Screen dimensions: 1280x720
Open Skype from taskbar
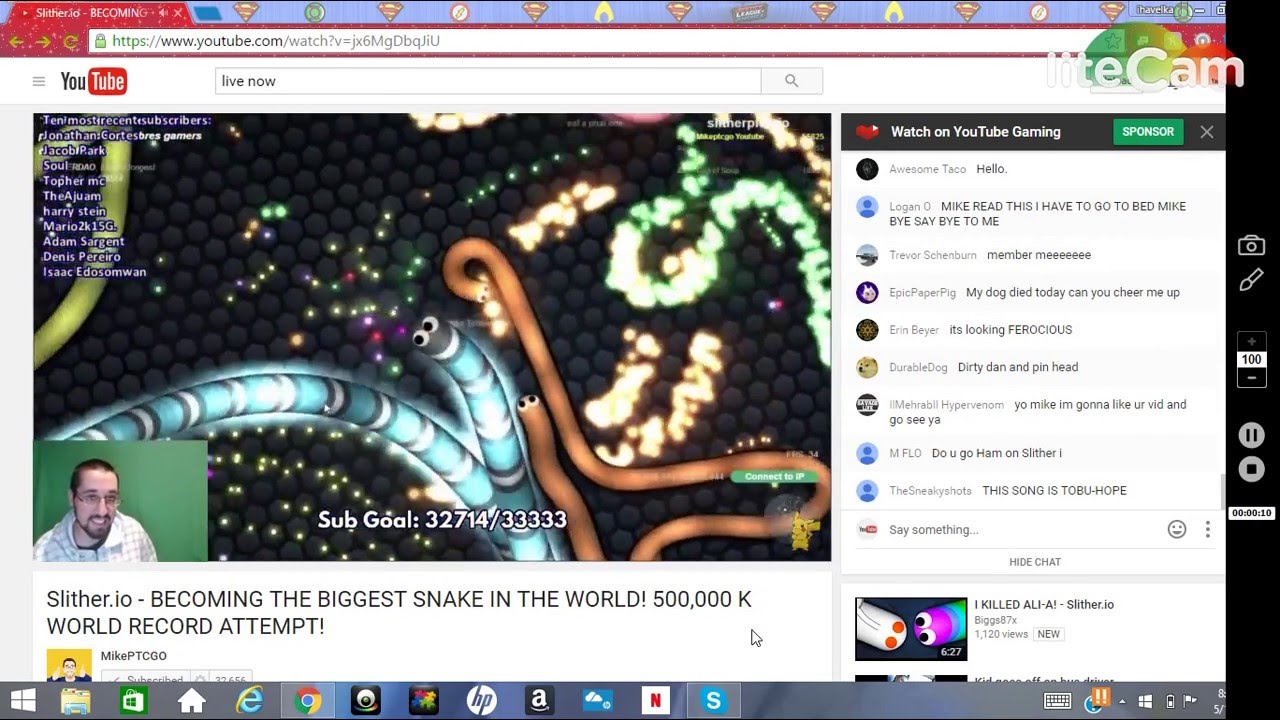click(713, 701)
